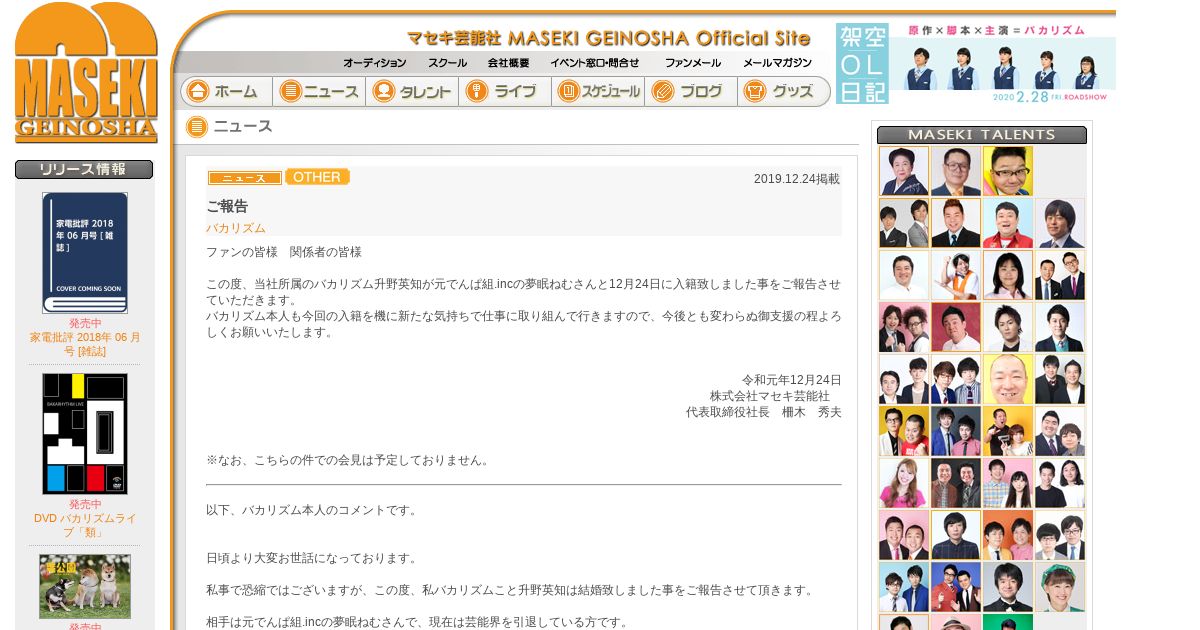1200x630 pixels.
Task: Open the 架空OL日記 movie banner
Action: [976, 63]
